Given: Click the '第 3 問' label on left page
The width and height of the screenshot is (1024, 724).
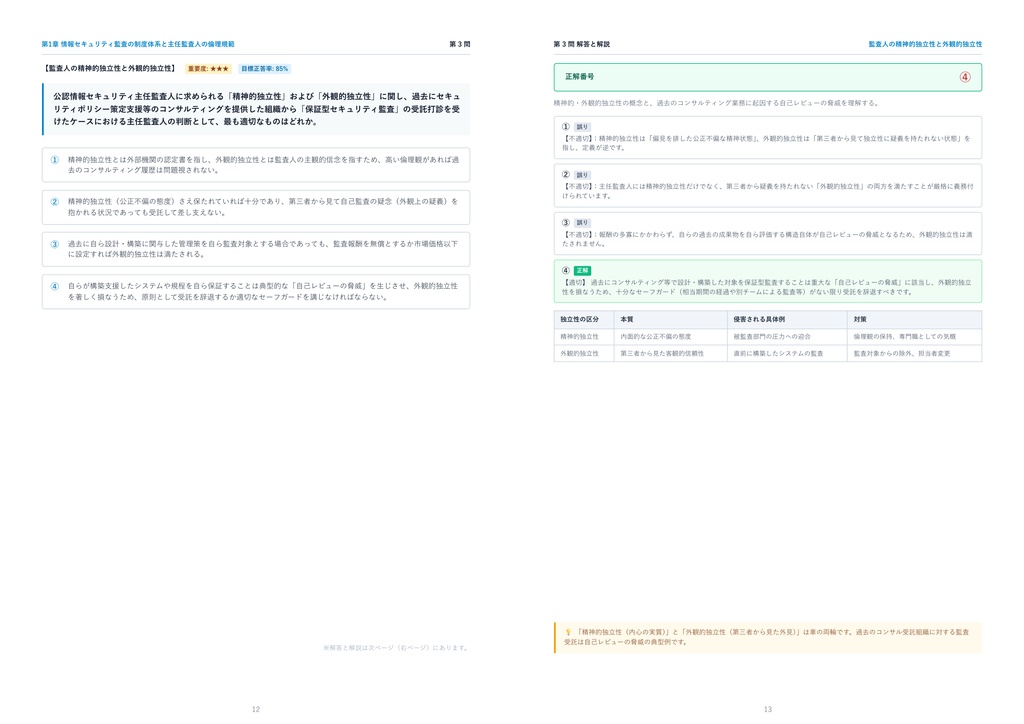Looking at the screenshot, I should click(459, 44).
